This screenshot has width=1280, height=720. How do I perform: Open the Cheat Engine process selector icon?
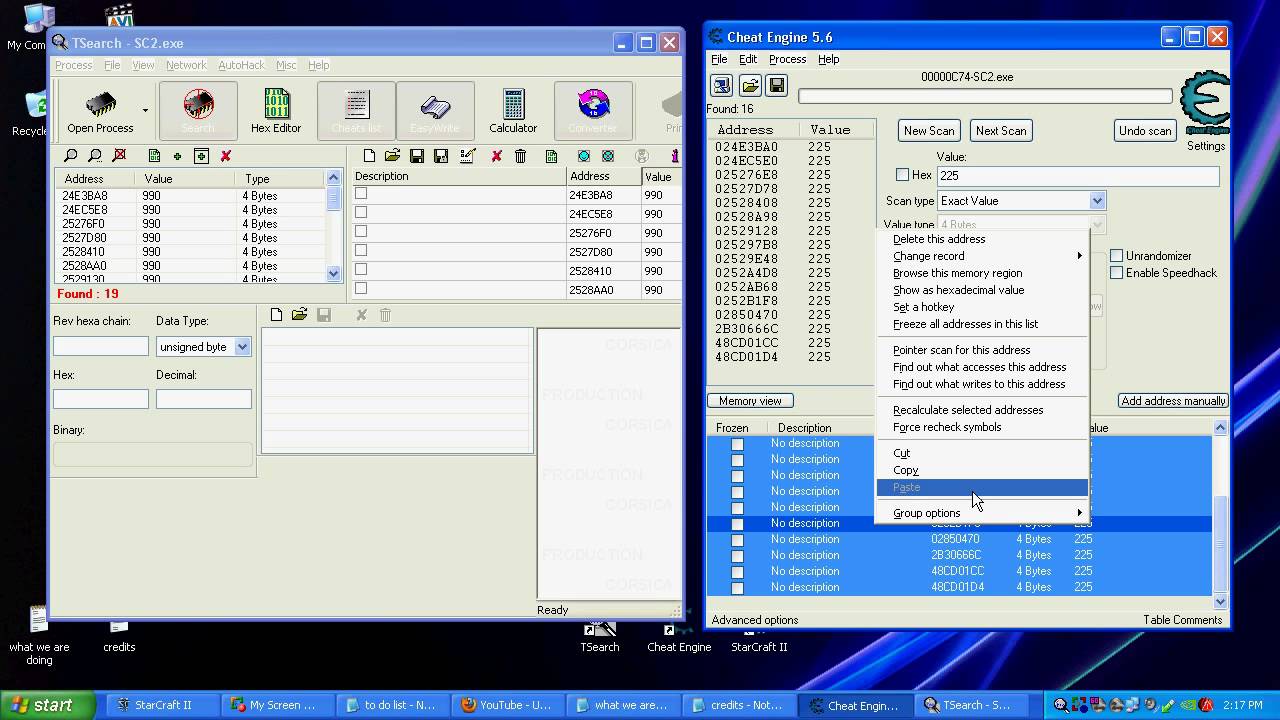[x=722, y=86]
